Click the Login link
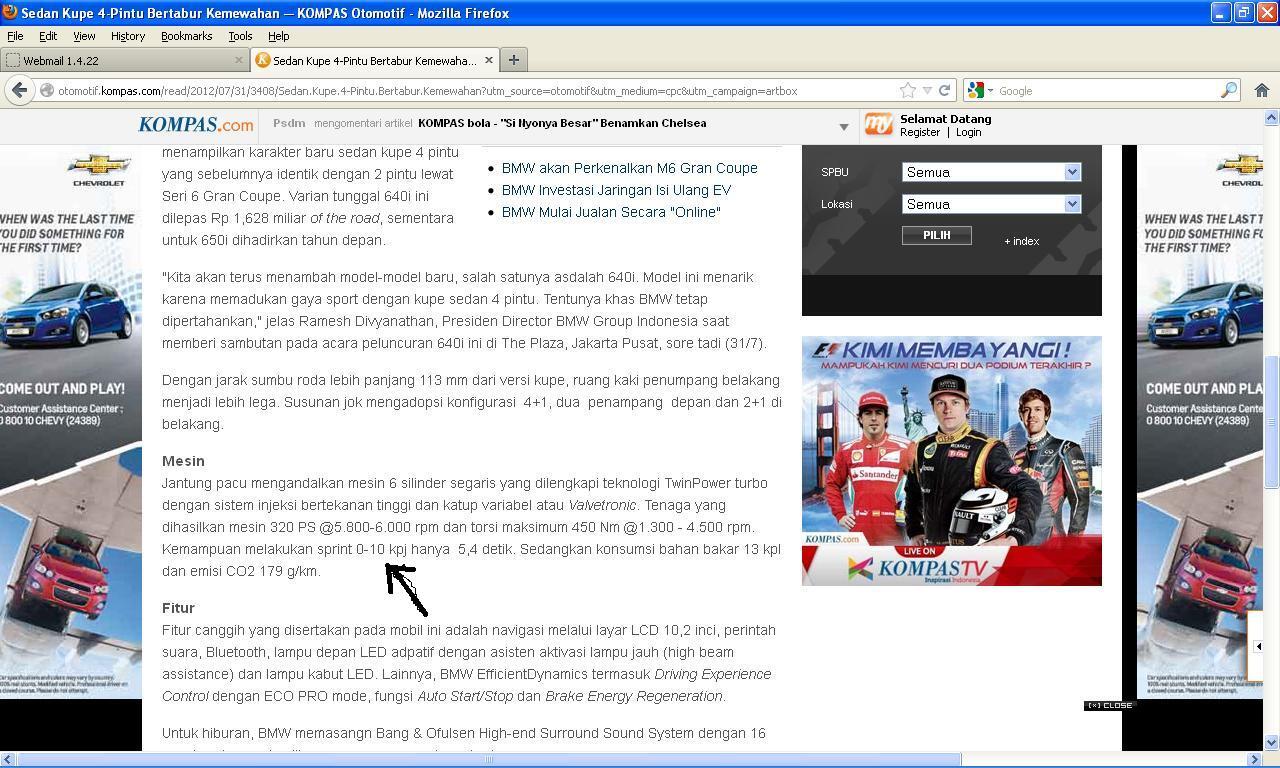 968,132
